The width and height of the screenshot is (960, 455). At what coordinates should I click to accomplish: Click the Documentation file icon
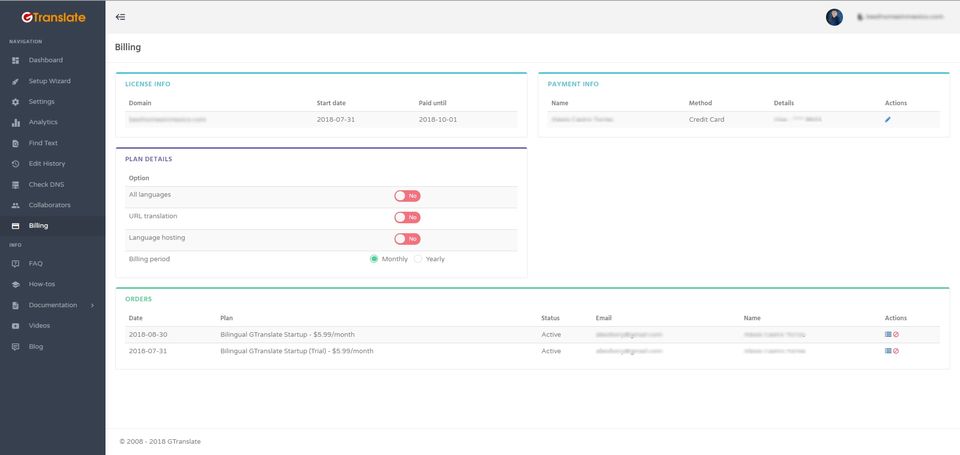pyautogui.click(x=16, y=306)
